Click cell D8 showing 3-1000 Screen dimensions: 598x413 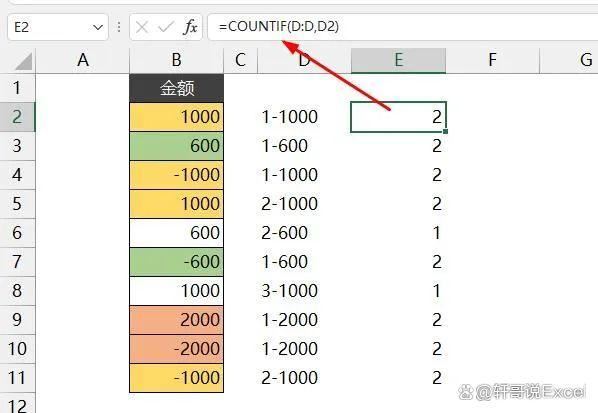(304, 291)
